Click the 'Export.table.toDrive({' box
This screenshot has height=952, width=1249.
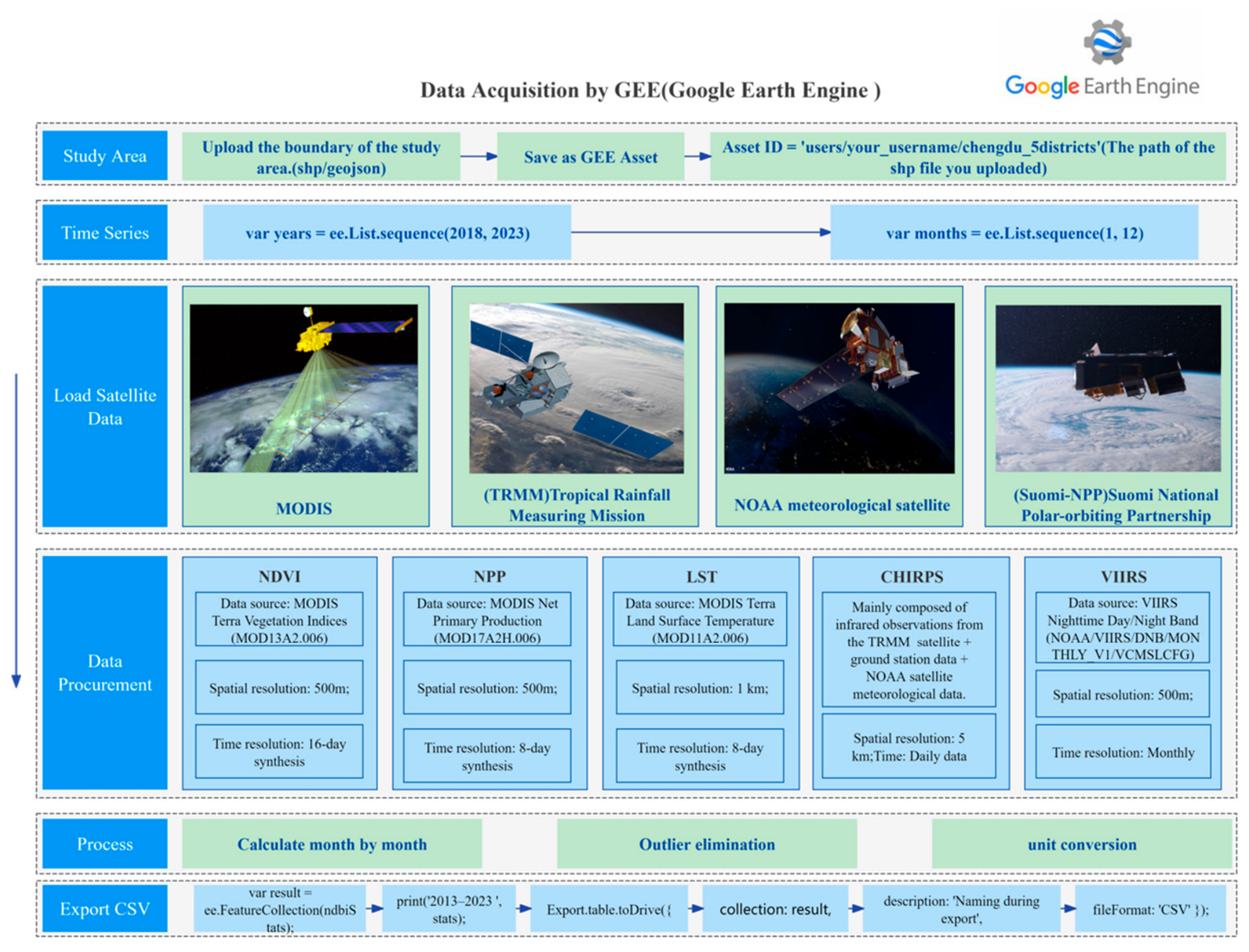coord(608,909)
